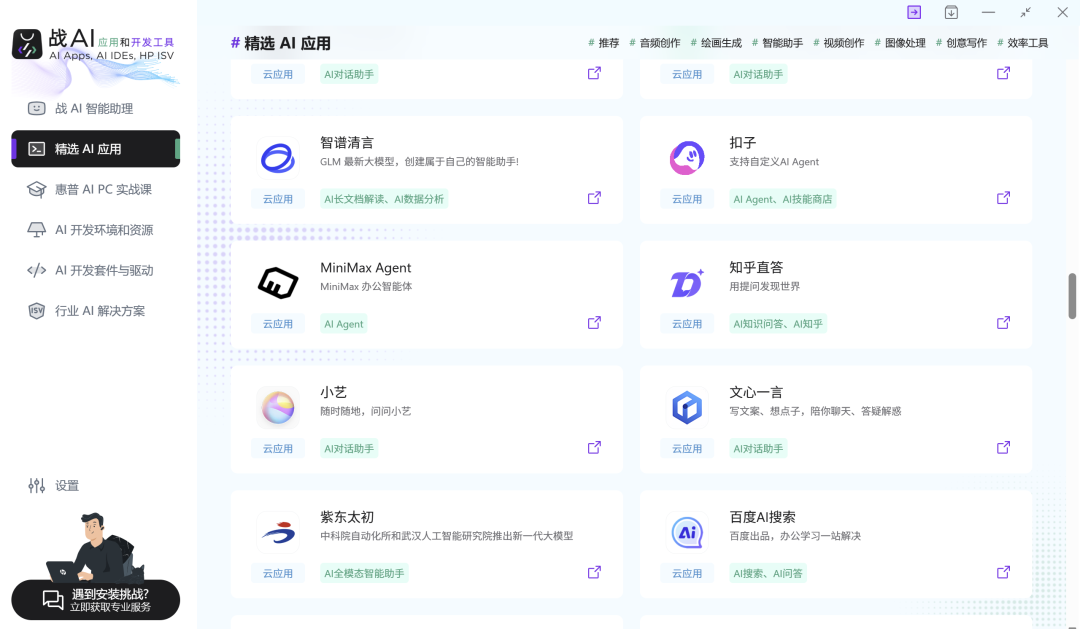The image size is (1080, 629).
Task: Click the 知乎直答 logo icon
Action: (x=686, y=280)
